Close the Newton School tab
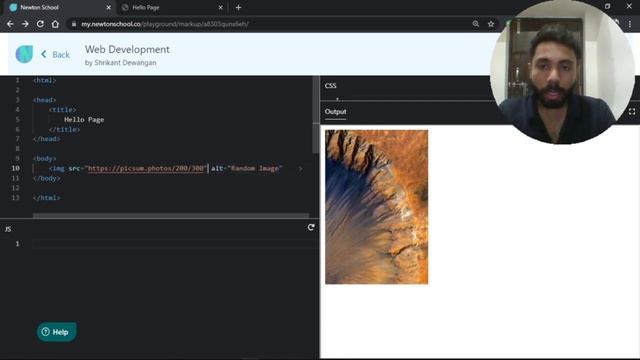Screen dimensions: 640x360 click(109, 7)
